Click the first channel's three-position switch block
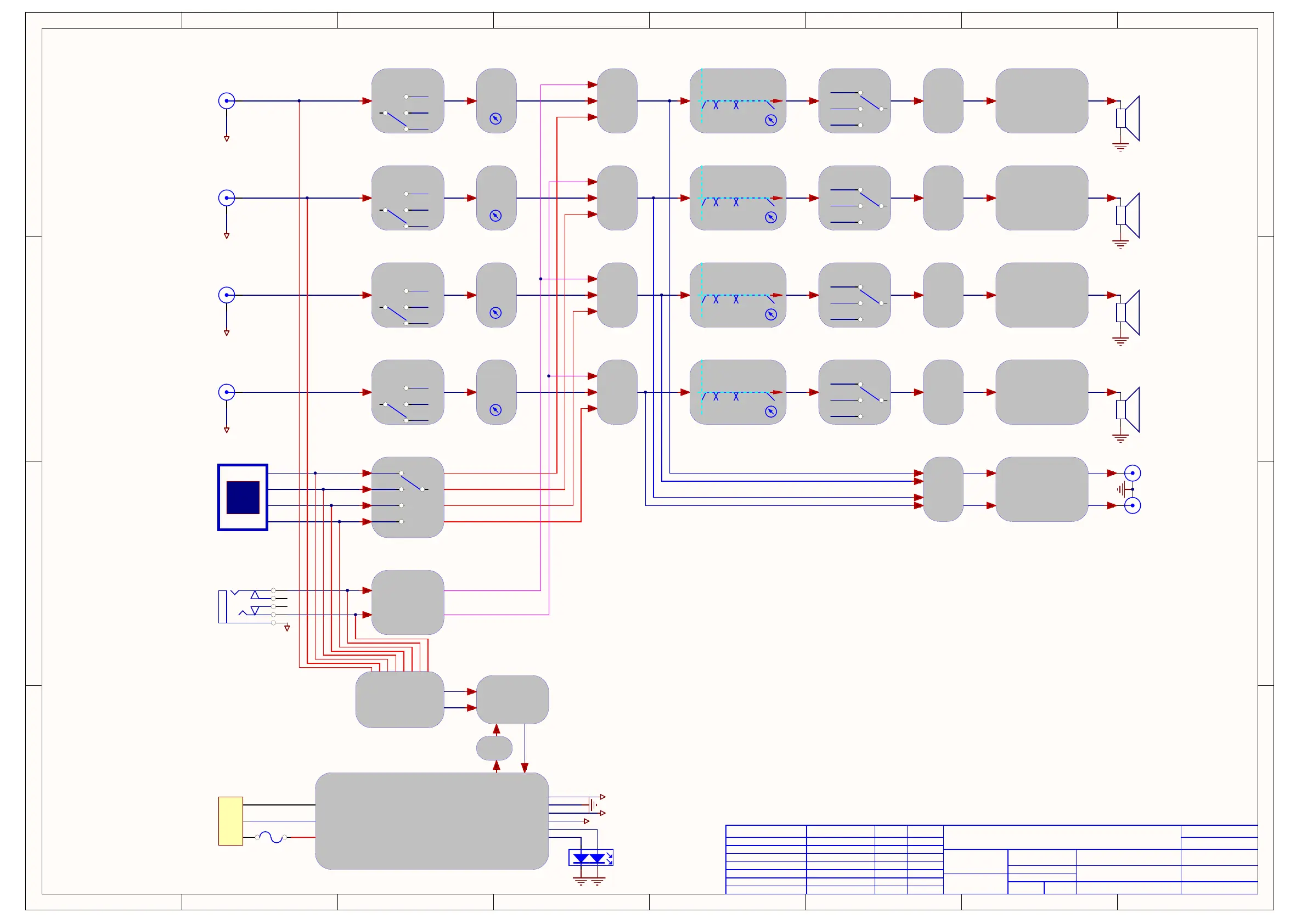1307x924 pixels. point(855,101)
